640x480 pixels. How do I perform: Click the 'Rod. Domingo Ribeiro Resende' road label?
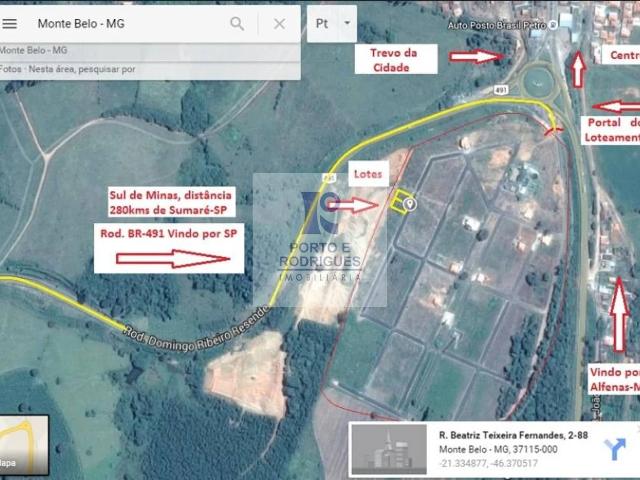click(197, 329)
